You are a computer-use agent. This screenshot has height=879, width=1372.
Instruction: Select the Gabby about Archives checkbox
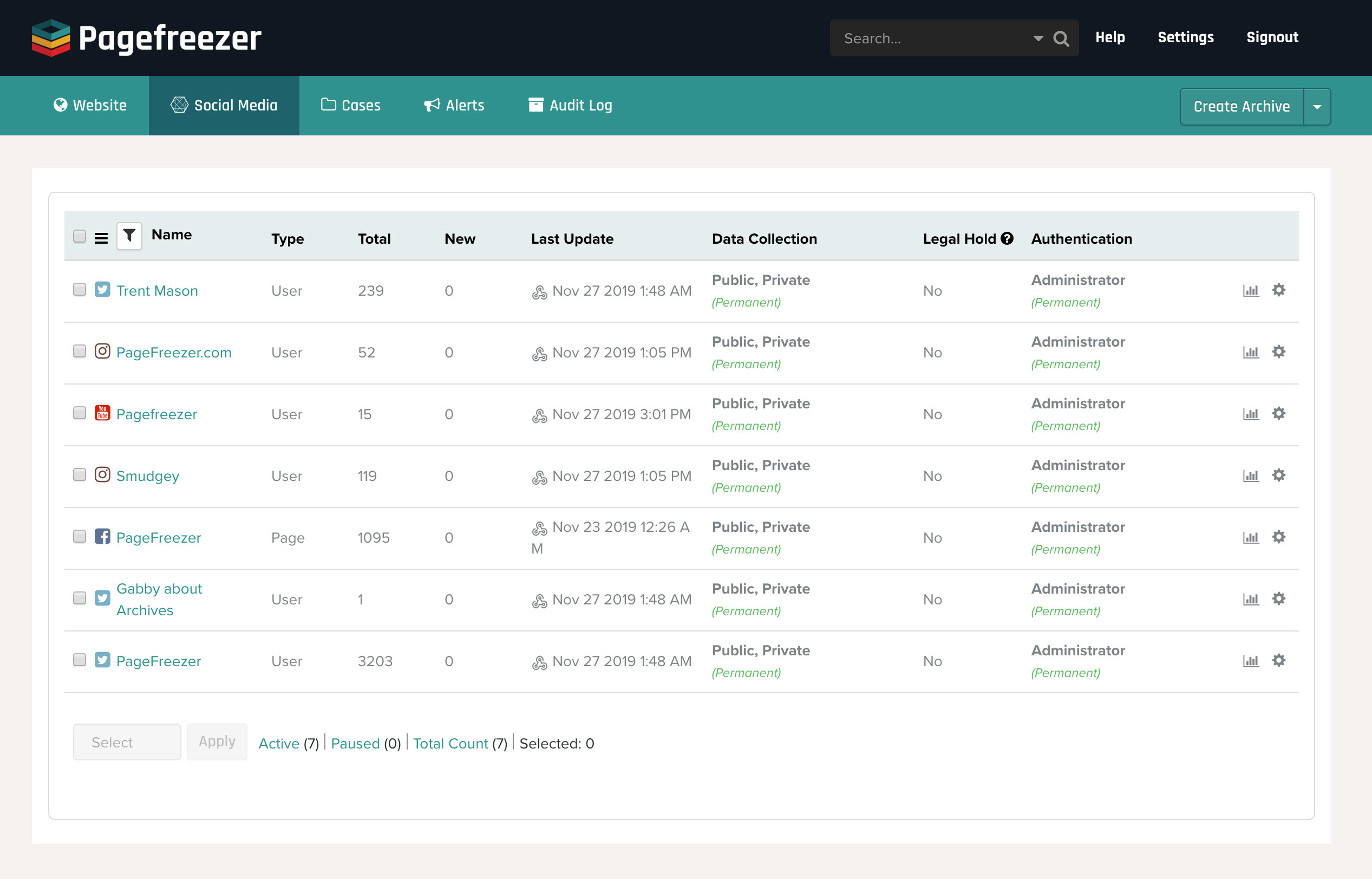point(80,597)
